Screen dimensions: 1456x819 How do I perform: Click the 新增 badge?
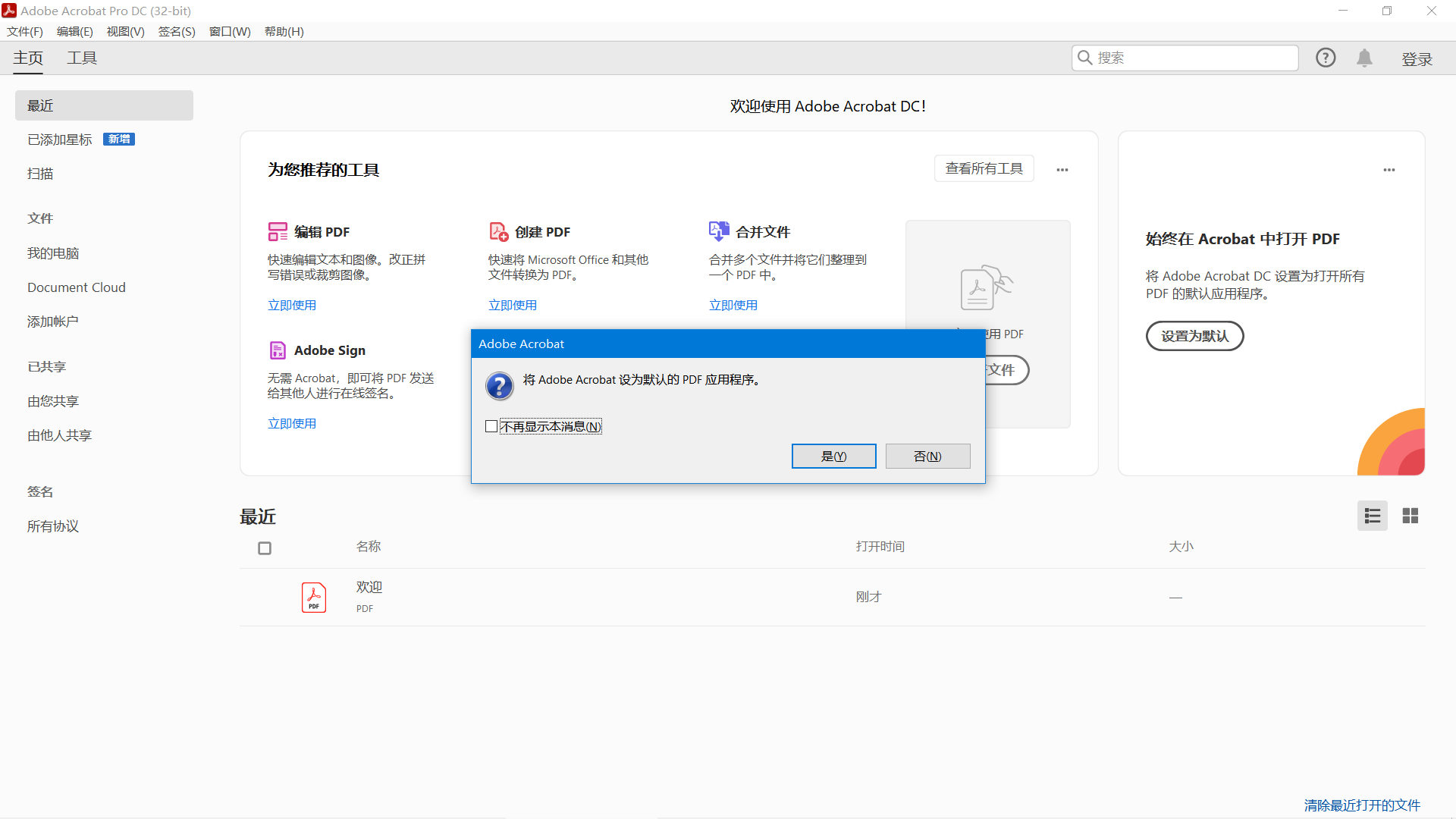click(119, 139)
